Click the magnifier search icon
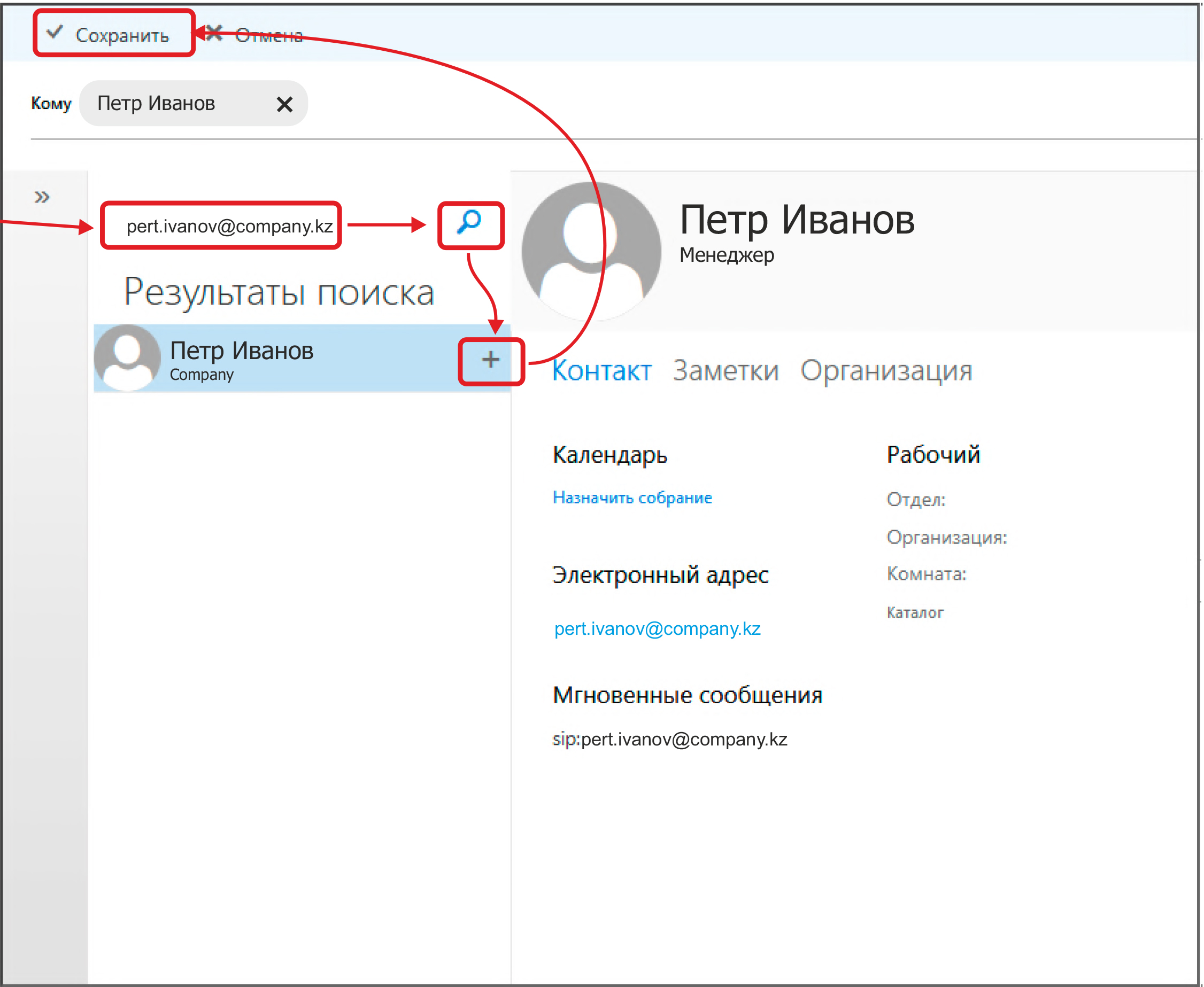Viewport: 1204px width, 987px height. [470, 222]
